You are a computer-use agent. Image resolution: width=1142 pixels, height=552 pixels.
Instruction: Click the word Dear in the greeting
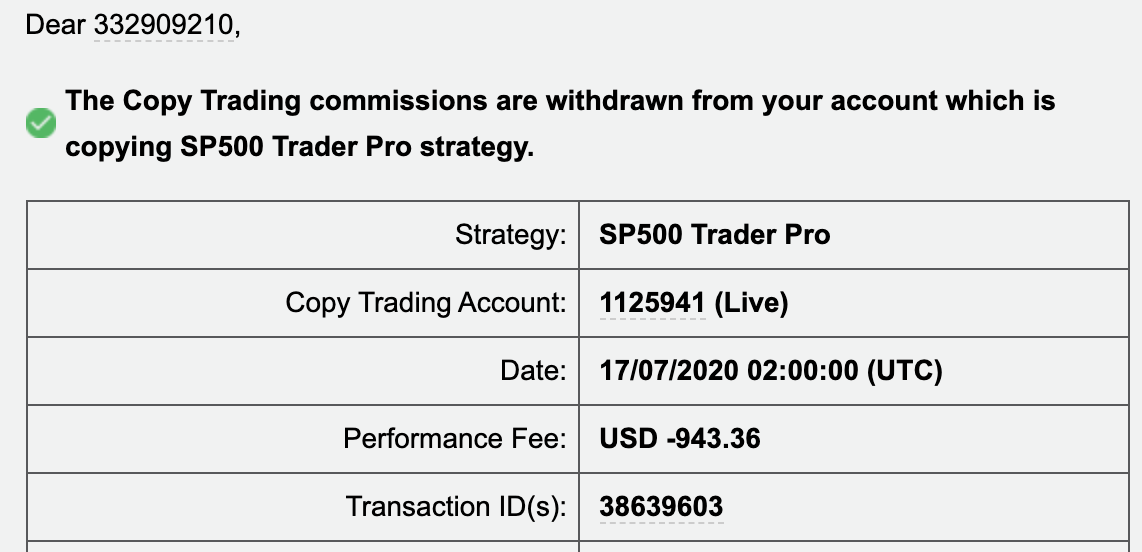pos(55,25)
